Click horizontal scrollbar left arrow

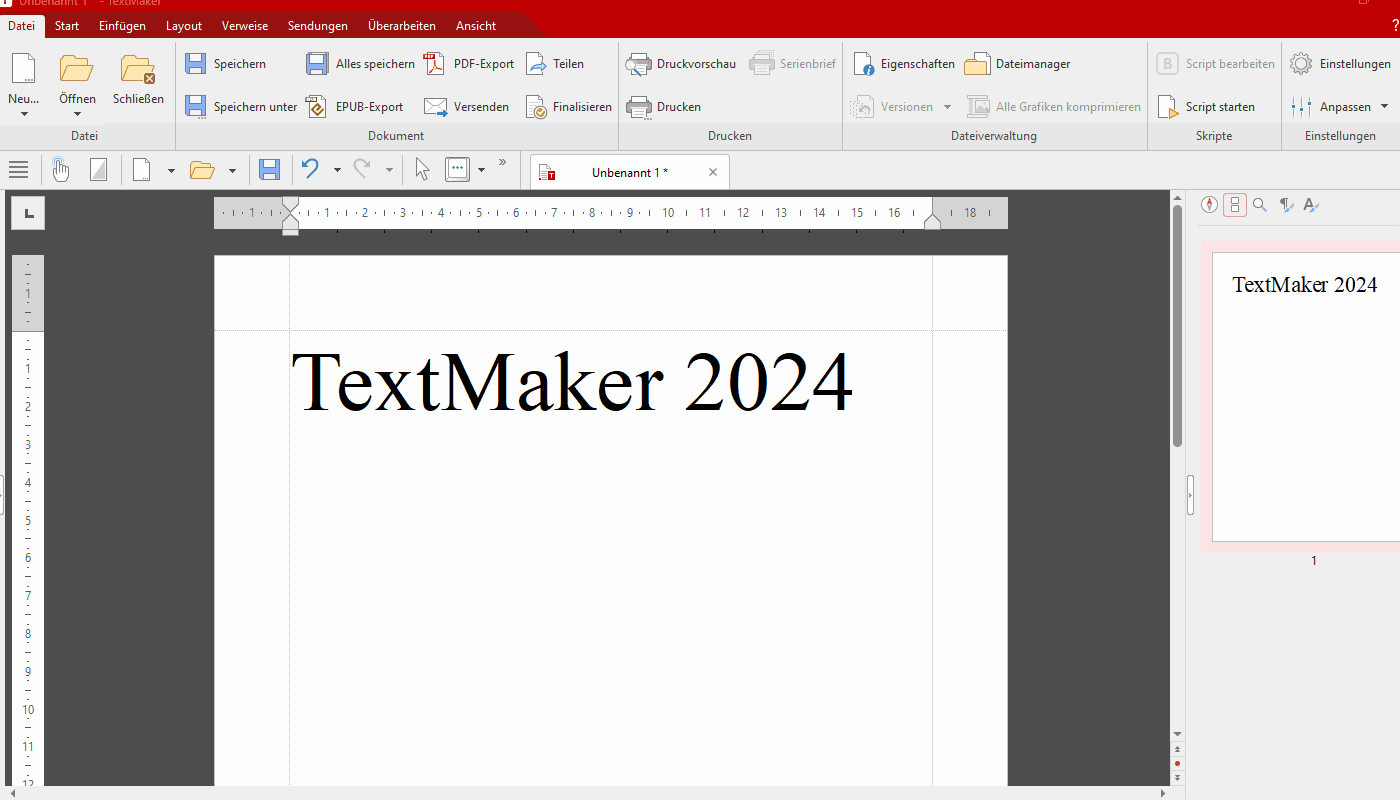click(x=12, y=793)
